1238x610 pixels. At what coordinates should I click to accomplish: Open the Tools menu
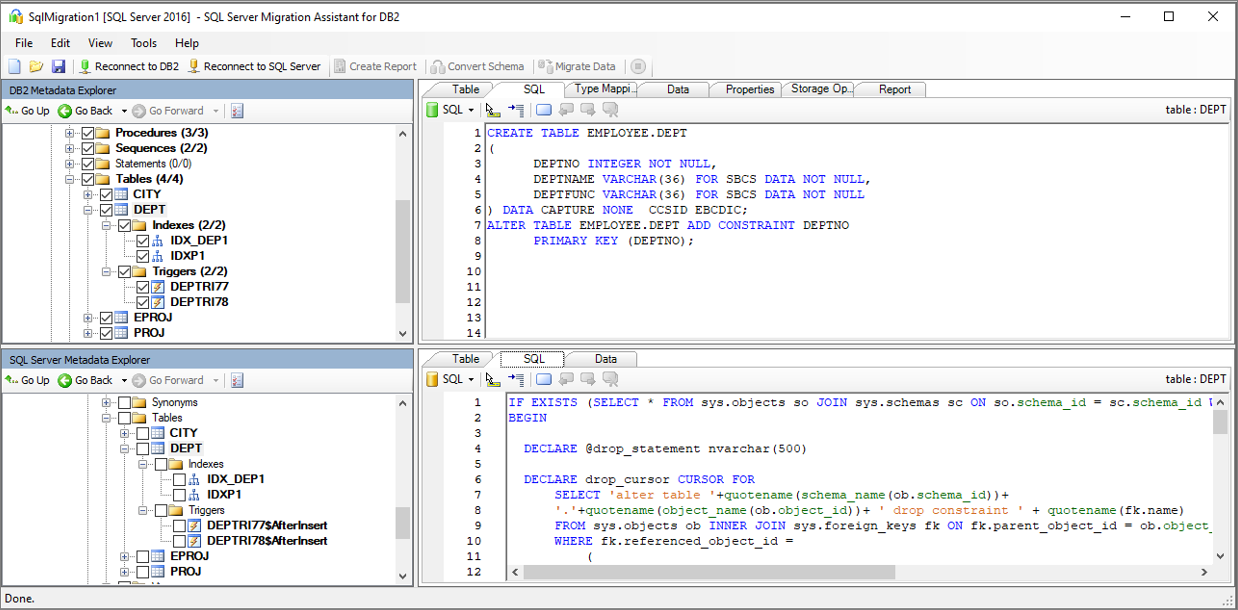coord(143,43)
